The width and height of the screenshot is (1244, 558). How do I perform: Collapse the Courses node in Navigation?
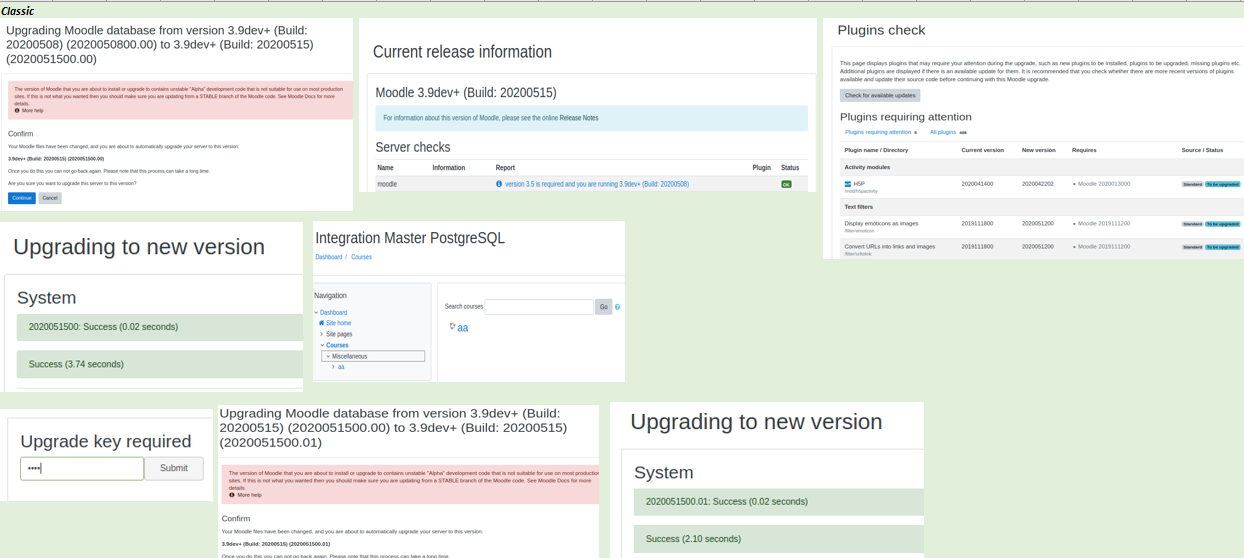tap(323, 345)
